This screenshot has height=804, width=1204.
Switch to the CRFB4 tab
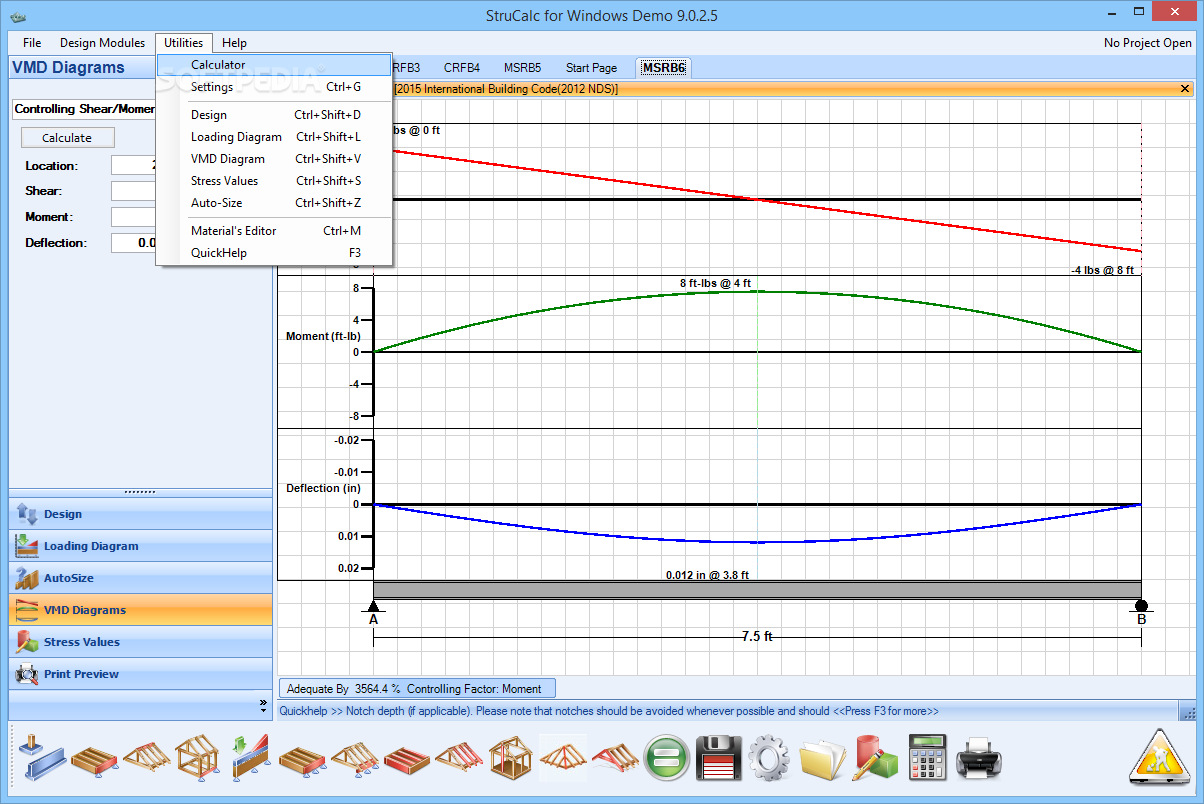(462, 68)
